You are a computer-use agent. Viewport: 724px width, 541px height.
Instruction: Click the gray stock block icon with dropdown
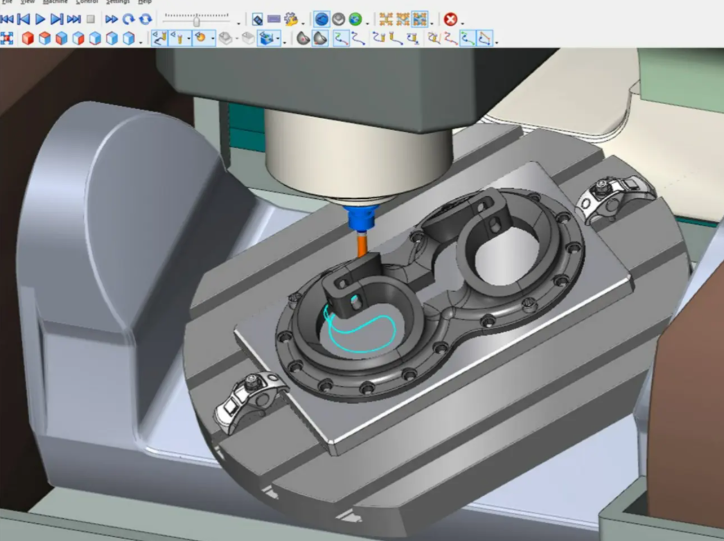pos(225,38)
